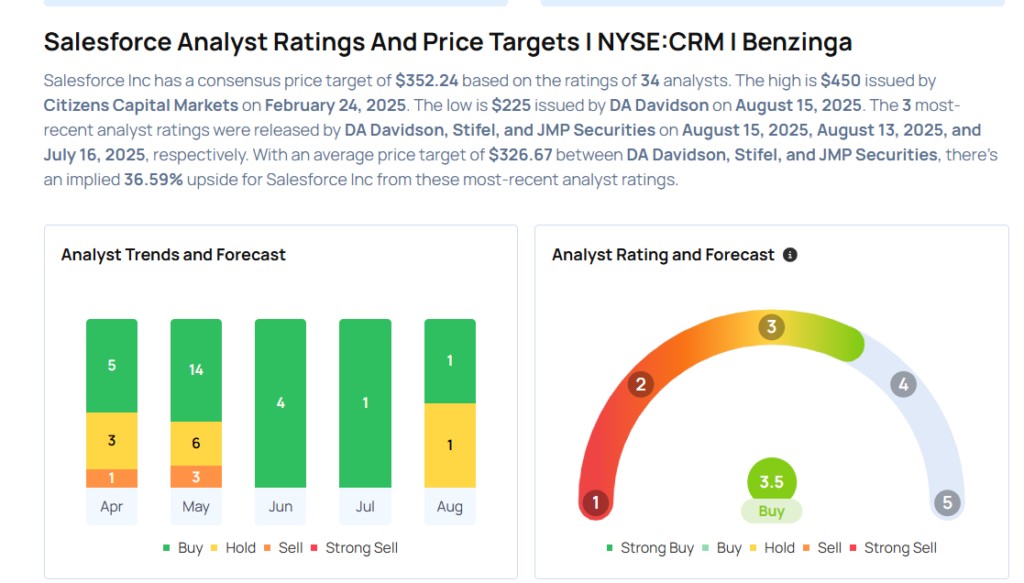
Task: Toggle Hold series in trends chart legend
Action: 233,548
